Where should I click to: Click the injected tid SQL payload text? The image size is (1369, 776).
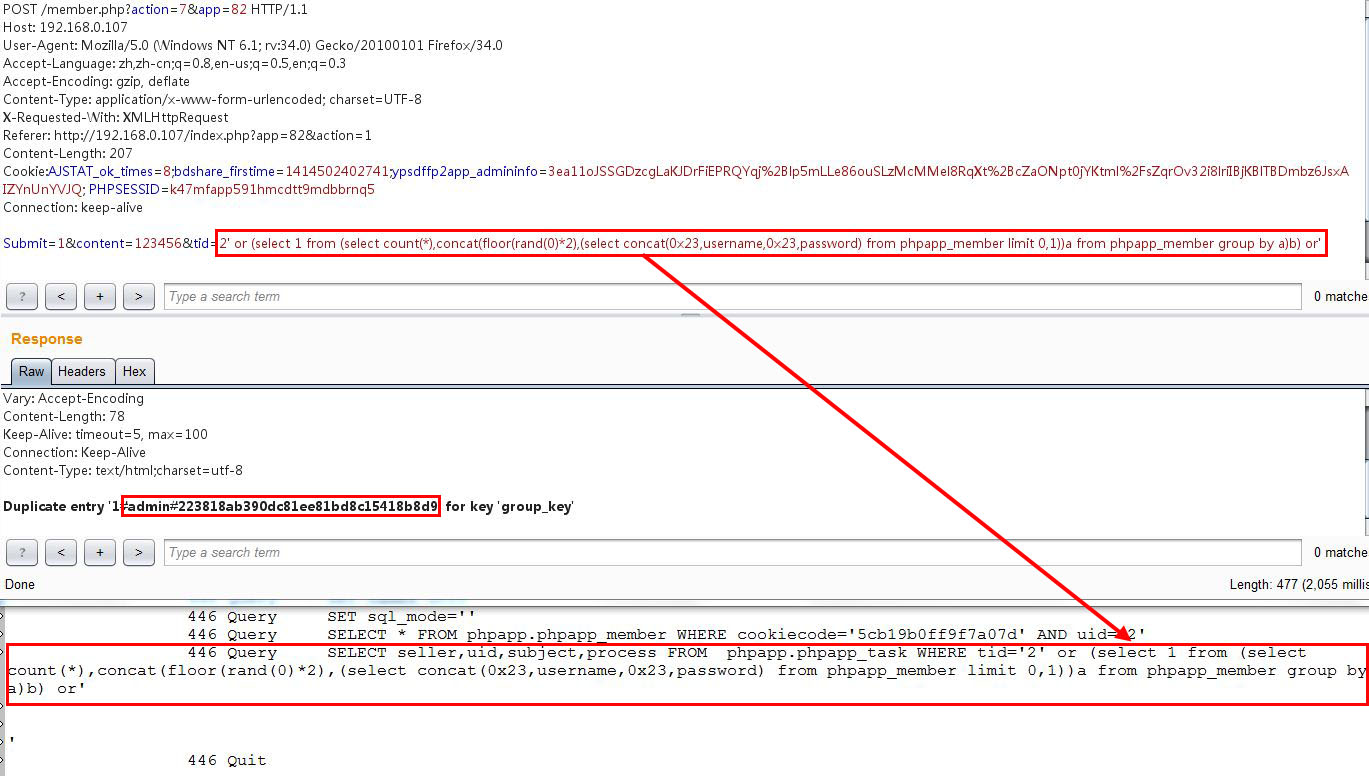coord(770,243)
